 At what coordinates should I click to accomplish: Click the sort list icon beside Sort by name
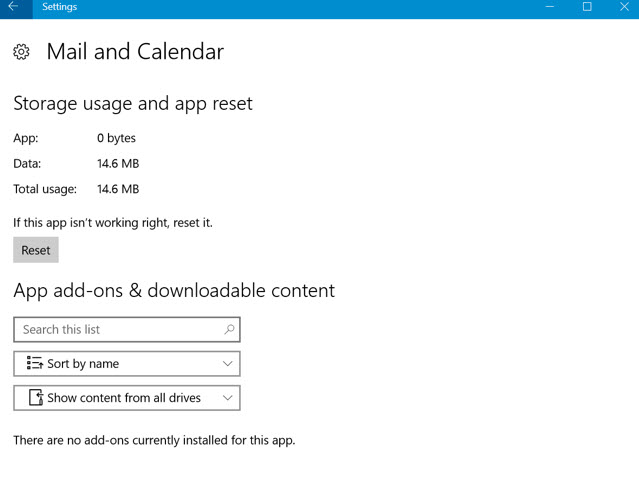coord(35,363)
